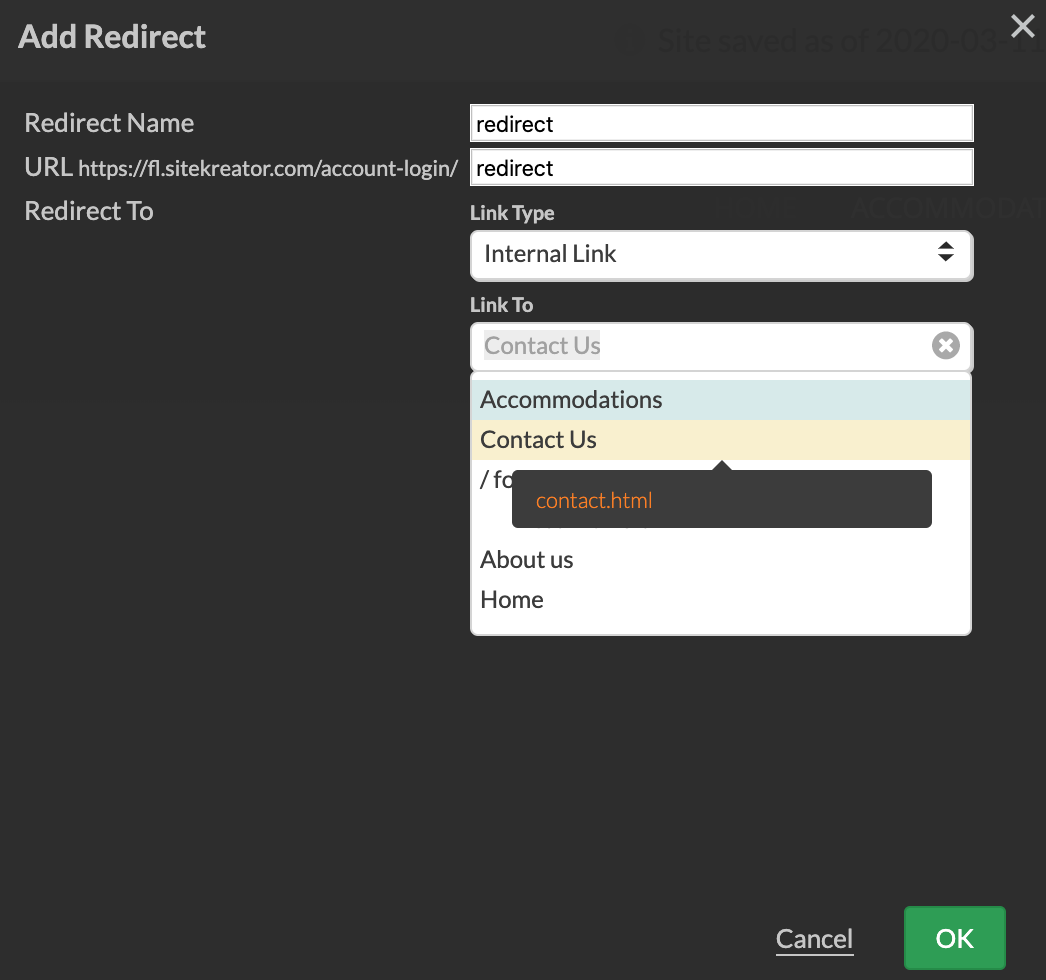Click the URL slug input field
Screen dimensions: 1046x980
click(x=720, y=168)
